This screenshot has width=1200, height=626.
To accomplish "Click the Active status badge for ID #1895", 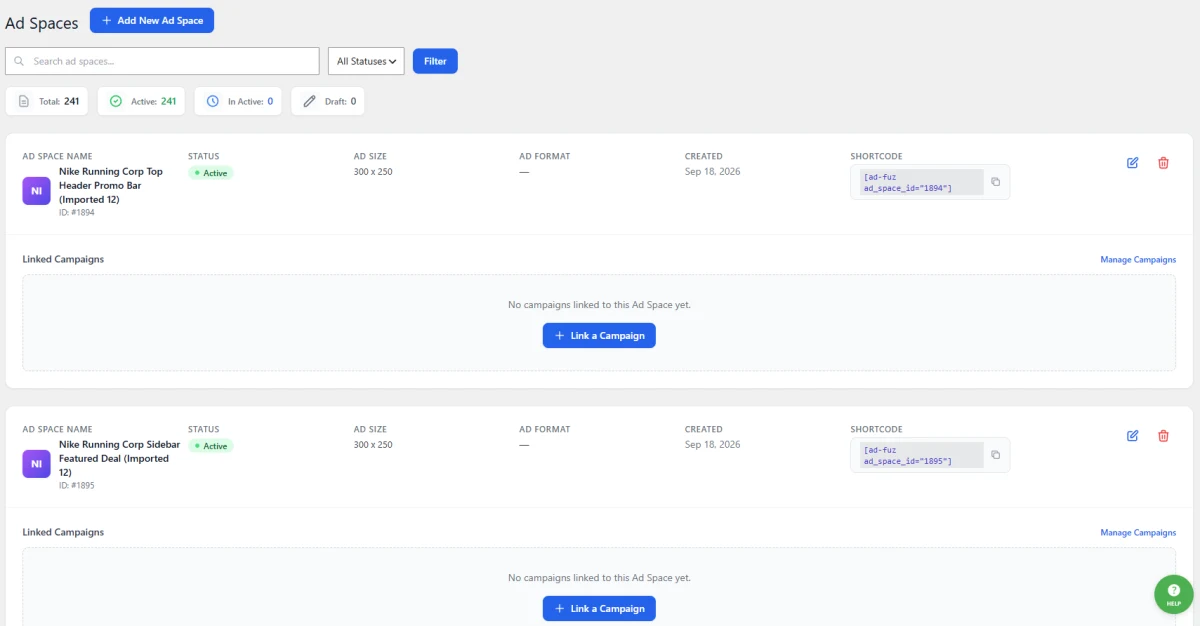I will 211,446.
